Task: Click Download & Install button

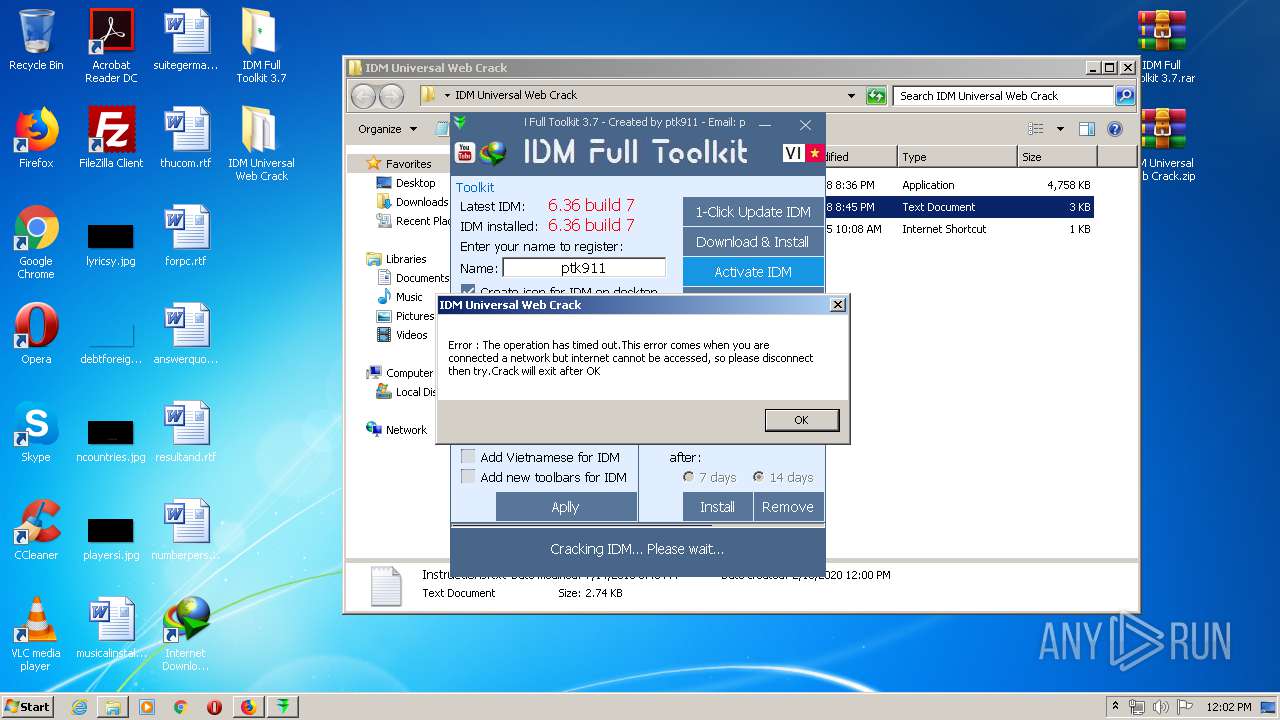Action: [753, 242]
